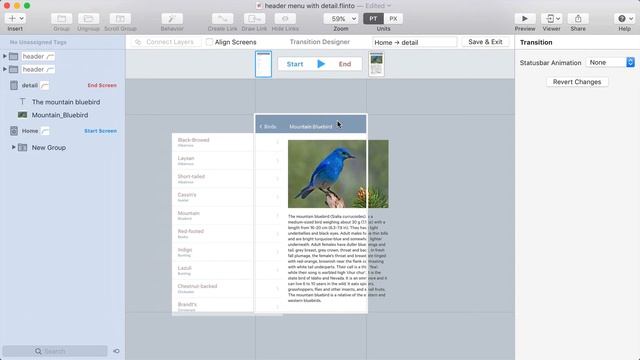Click the Share toolbar icon
This screenshot has width=640, height=360.
tap(578, 19)
